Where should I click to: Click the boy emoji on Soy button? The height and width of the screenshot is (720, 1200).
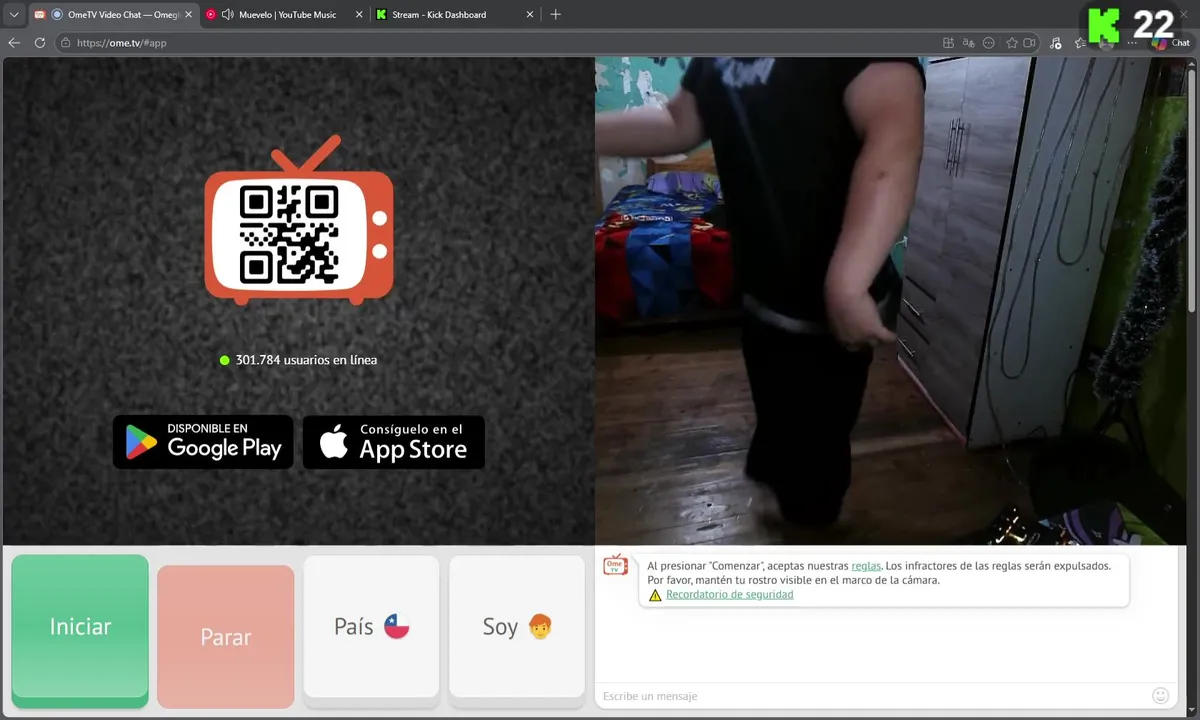(540, 627)
